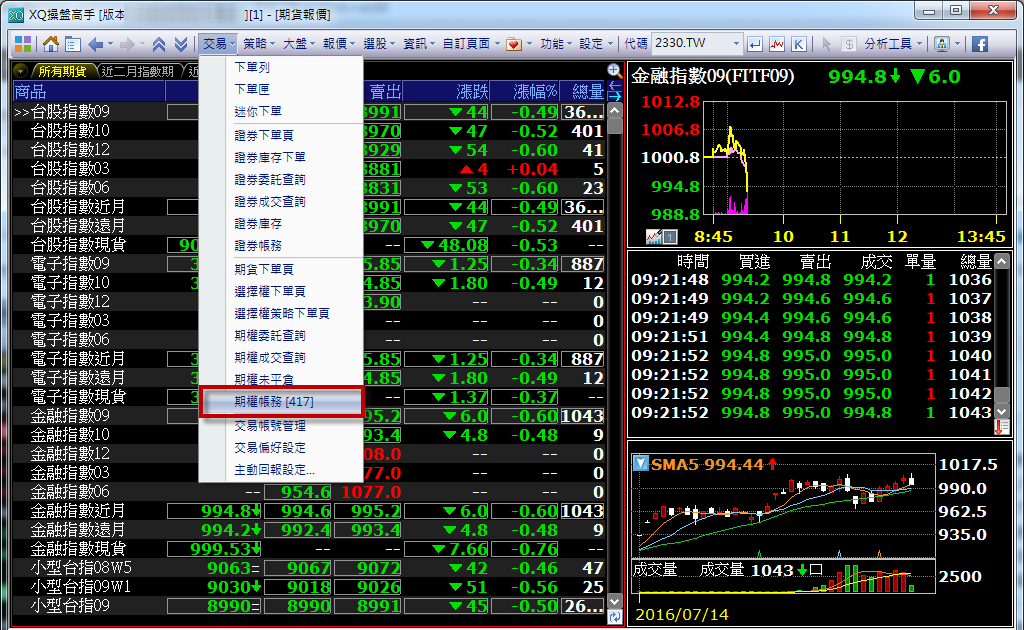Open the SMA5 indicator dropdown triangle

pyautogui.click(x=640, y=464)
